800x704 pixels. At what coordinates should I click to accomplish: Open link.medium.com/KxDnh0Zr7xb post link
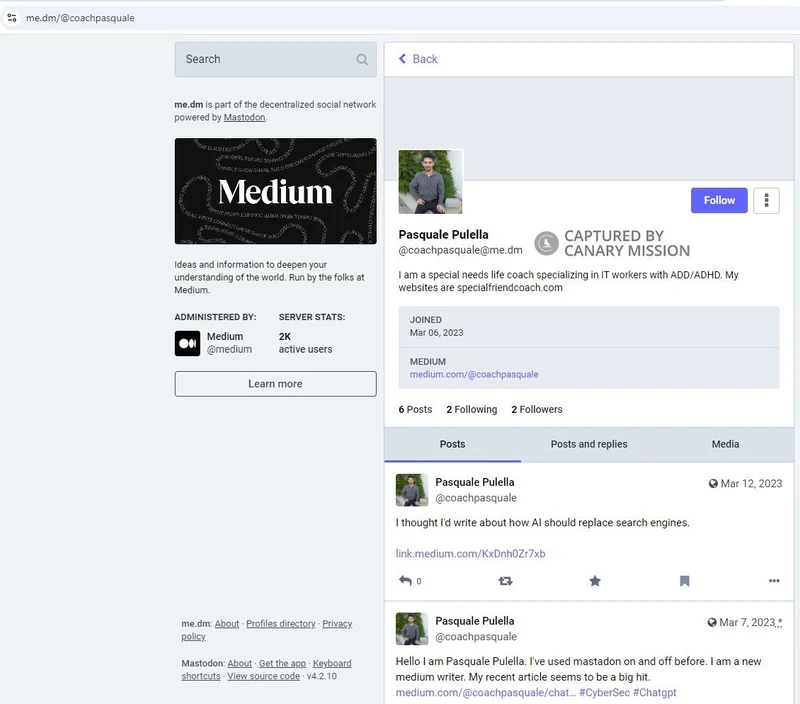(x=470, y=553)
